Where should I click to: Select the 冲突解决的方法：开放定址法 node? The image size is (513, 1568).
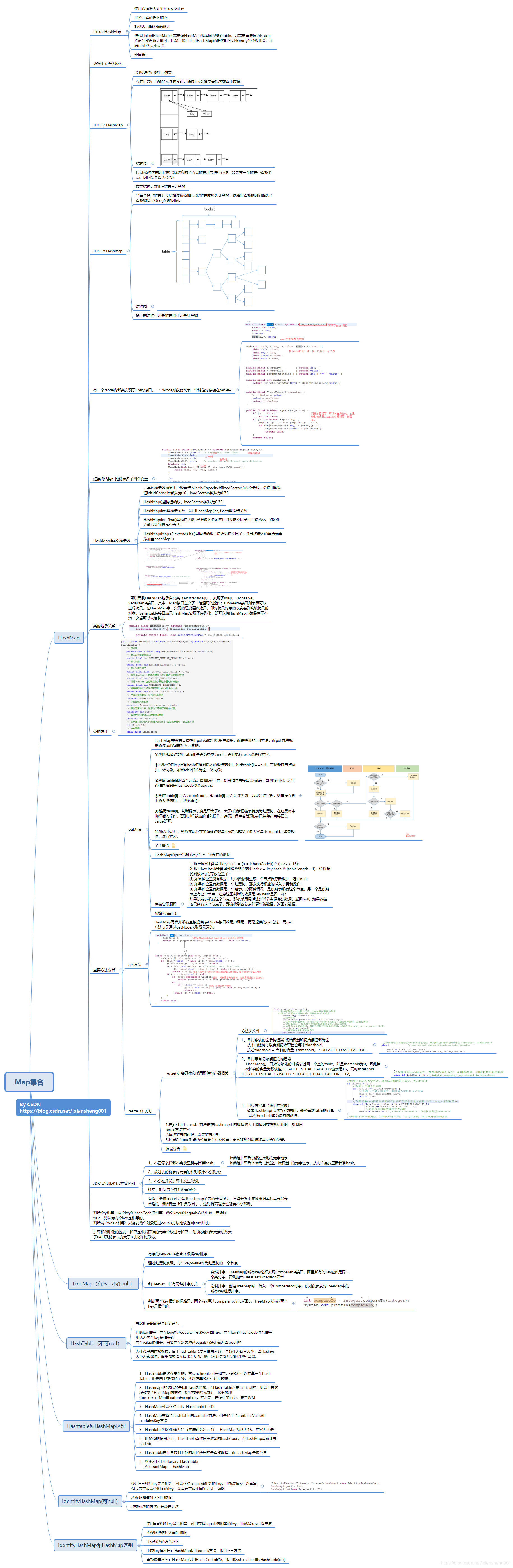click(x=155, y=1507)
